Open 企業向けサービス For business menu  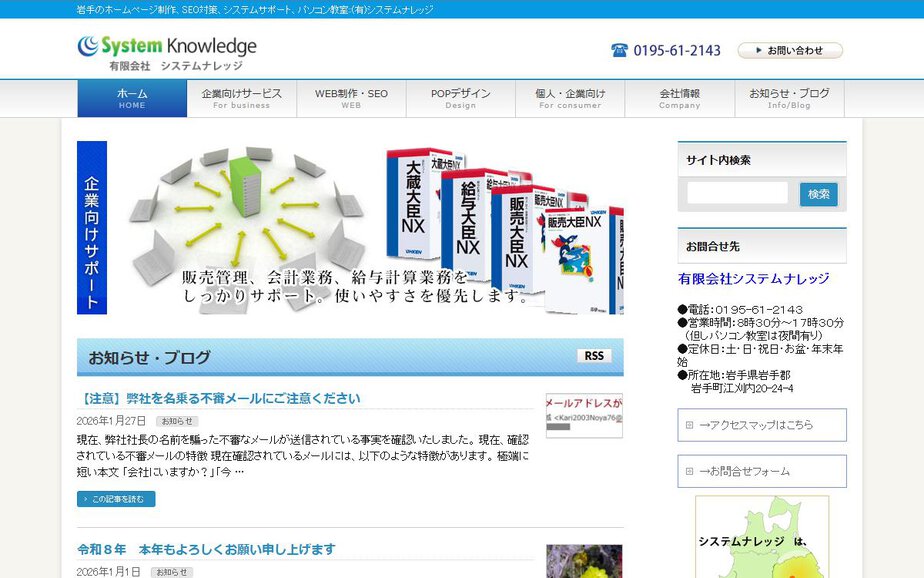tap(242, 98)
